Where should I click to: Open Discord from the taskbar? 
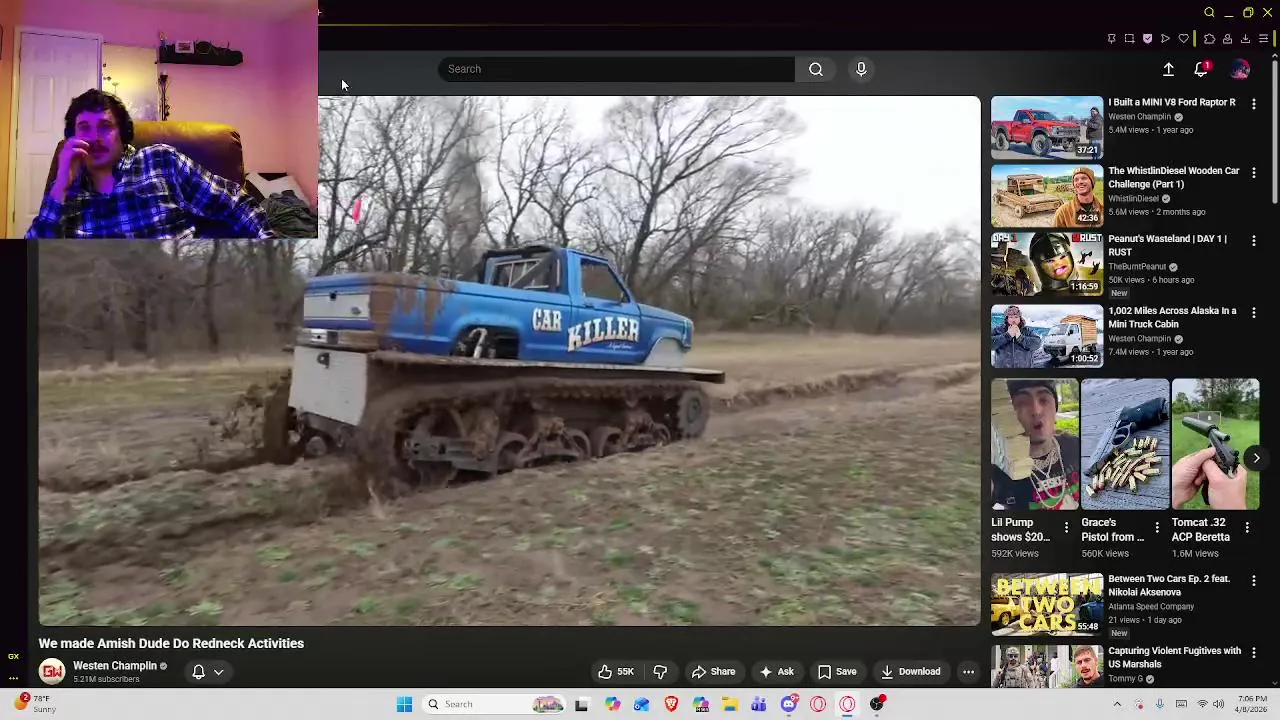pyautogui.click(x=789, y=704)
